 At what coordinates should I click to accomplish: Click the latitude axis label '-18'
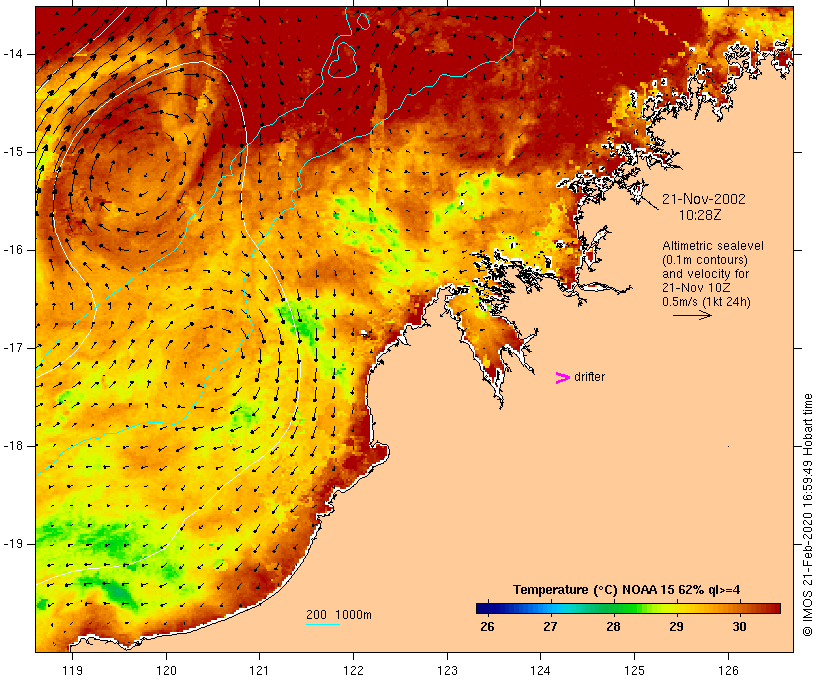(13, 446)
